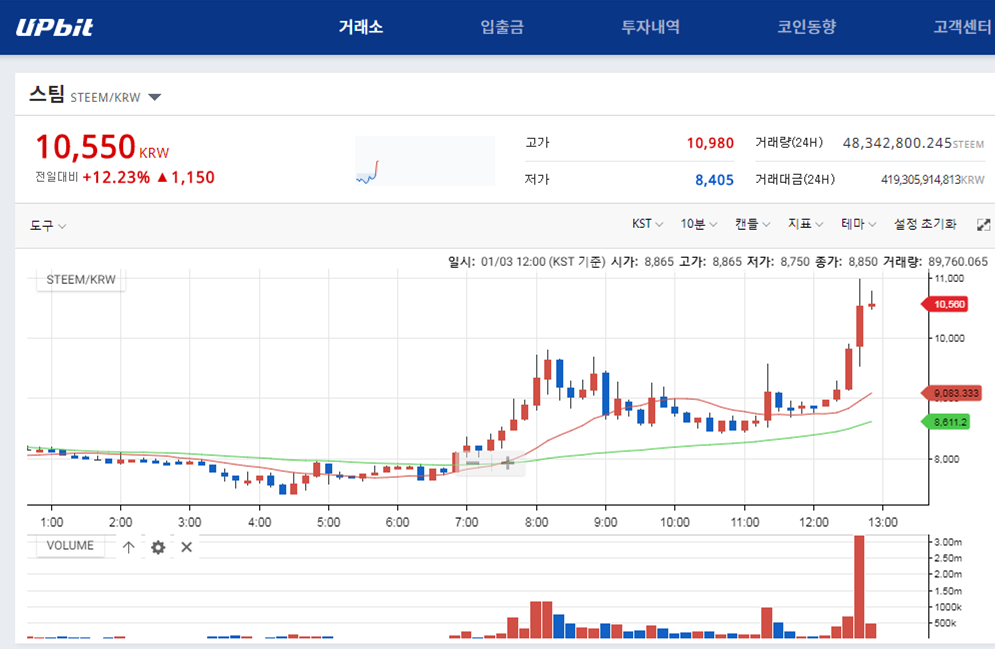The image size is (995, 649).
Task: Click the 스팀 coin name heading
Action: (46, 94)
